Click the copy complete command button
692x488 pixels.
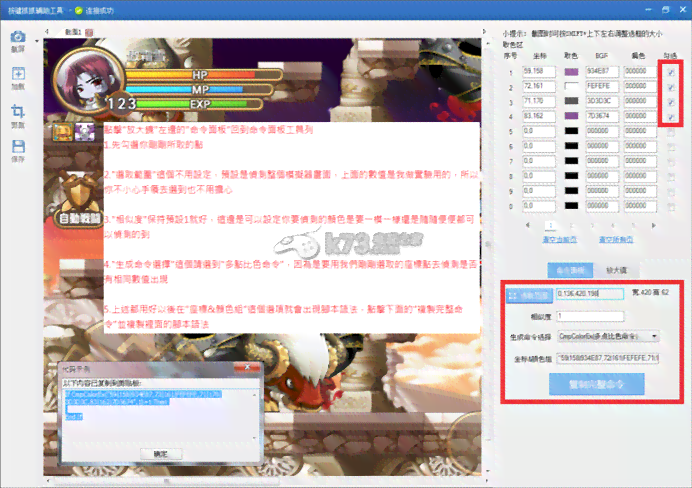click(x=597, y=384)
